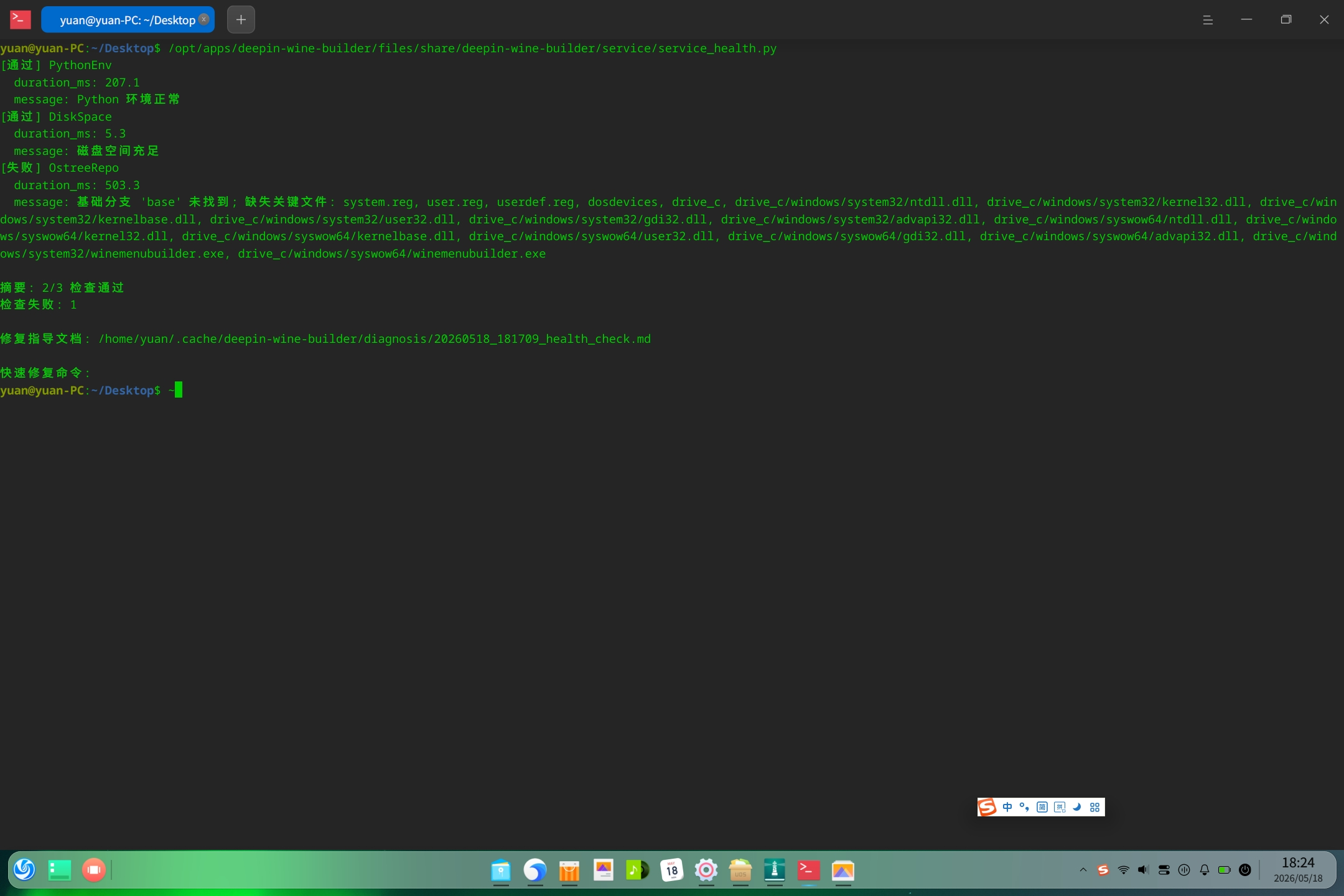Open the file manager from dock
Image resolution: width=1344 pixels, height=896 pixels.
[501, 870]
